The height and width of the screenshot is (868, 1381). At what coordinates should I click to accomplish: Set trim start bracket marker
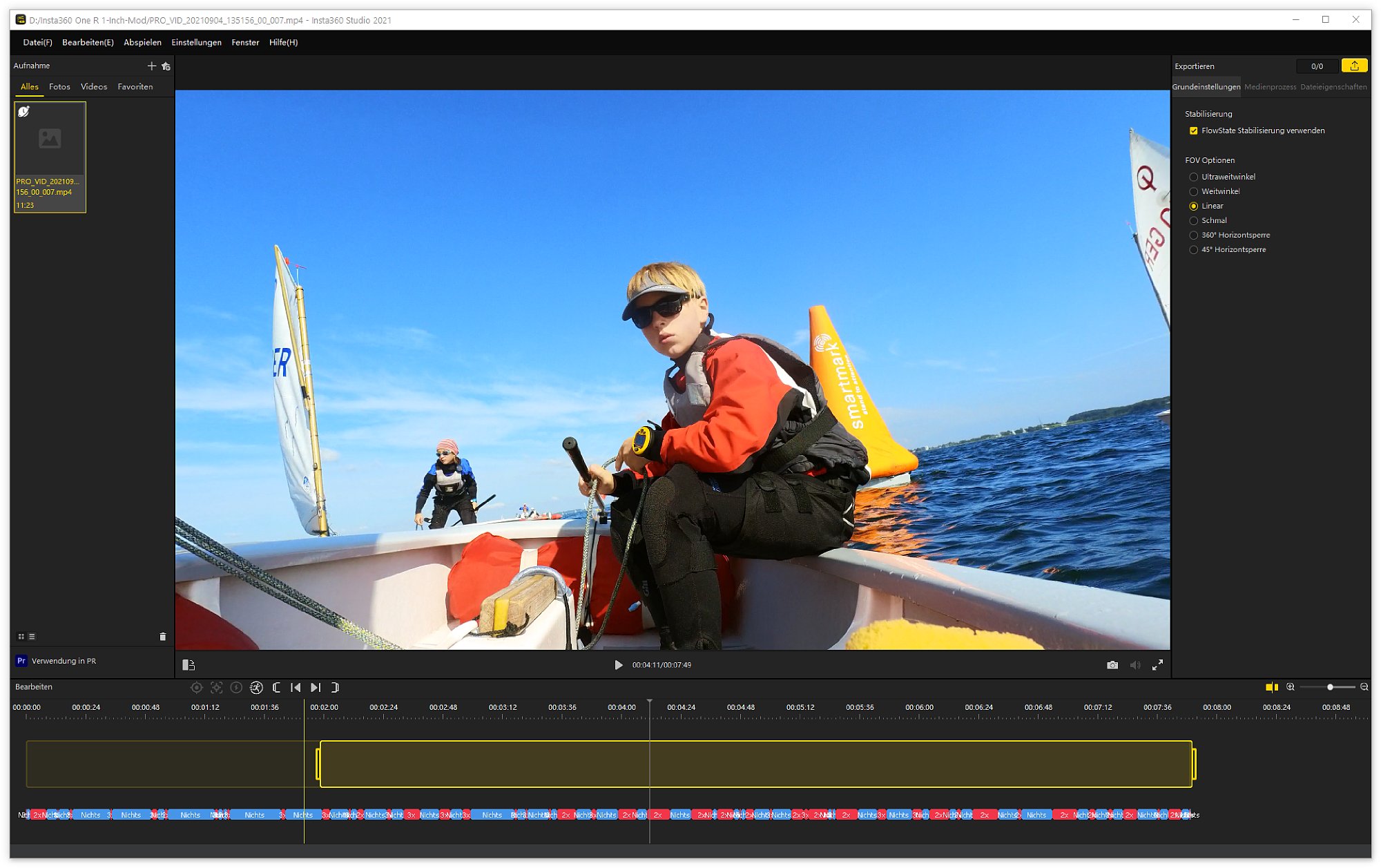click(x=277, y=688)
